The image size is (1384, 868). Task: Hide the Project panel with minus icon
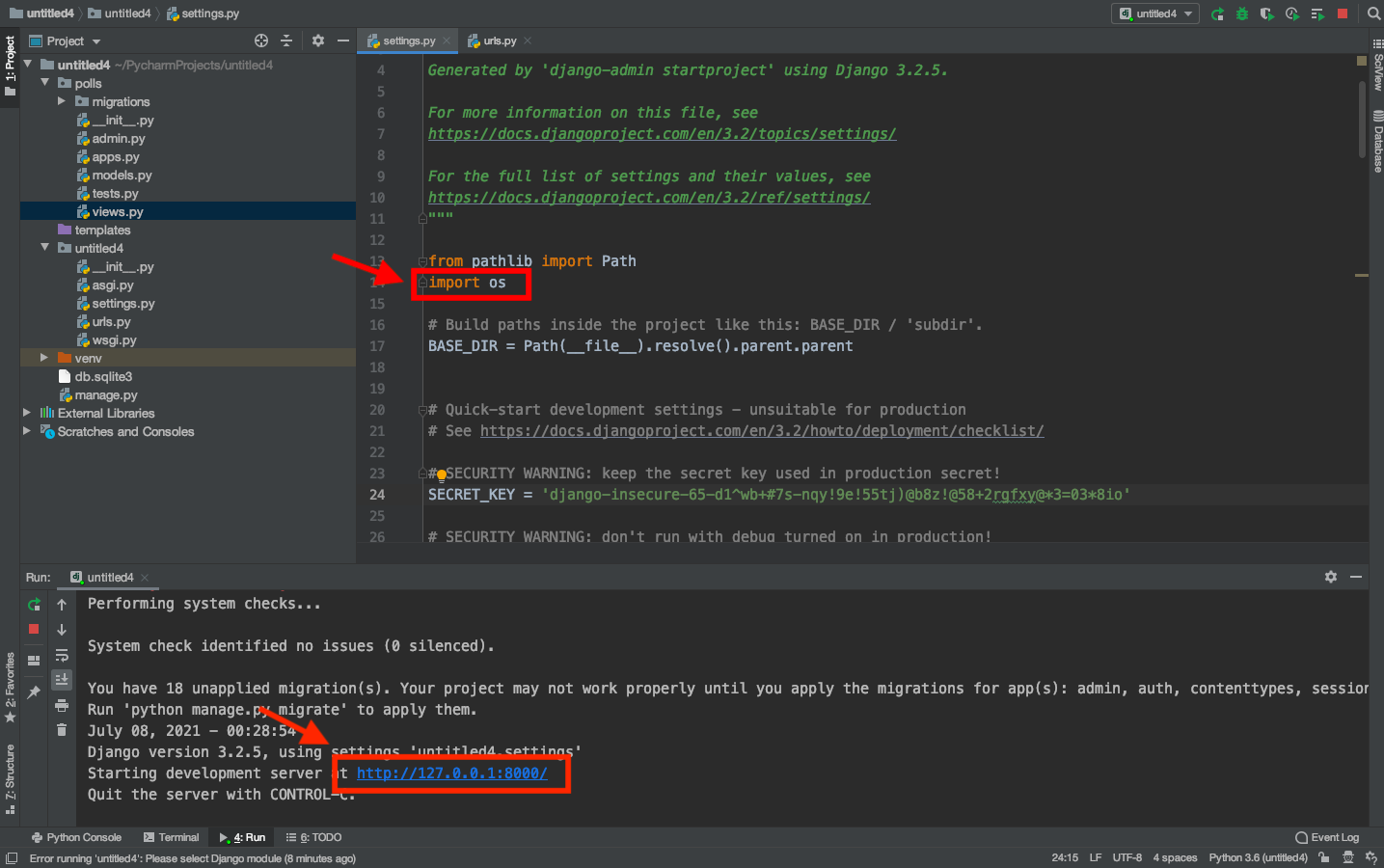342,41
